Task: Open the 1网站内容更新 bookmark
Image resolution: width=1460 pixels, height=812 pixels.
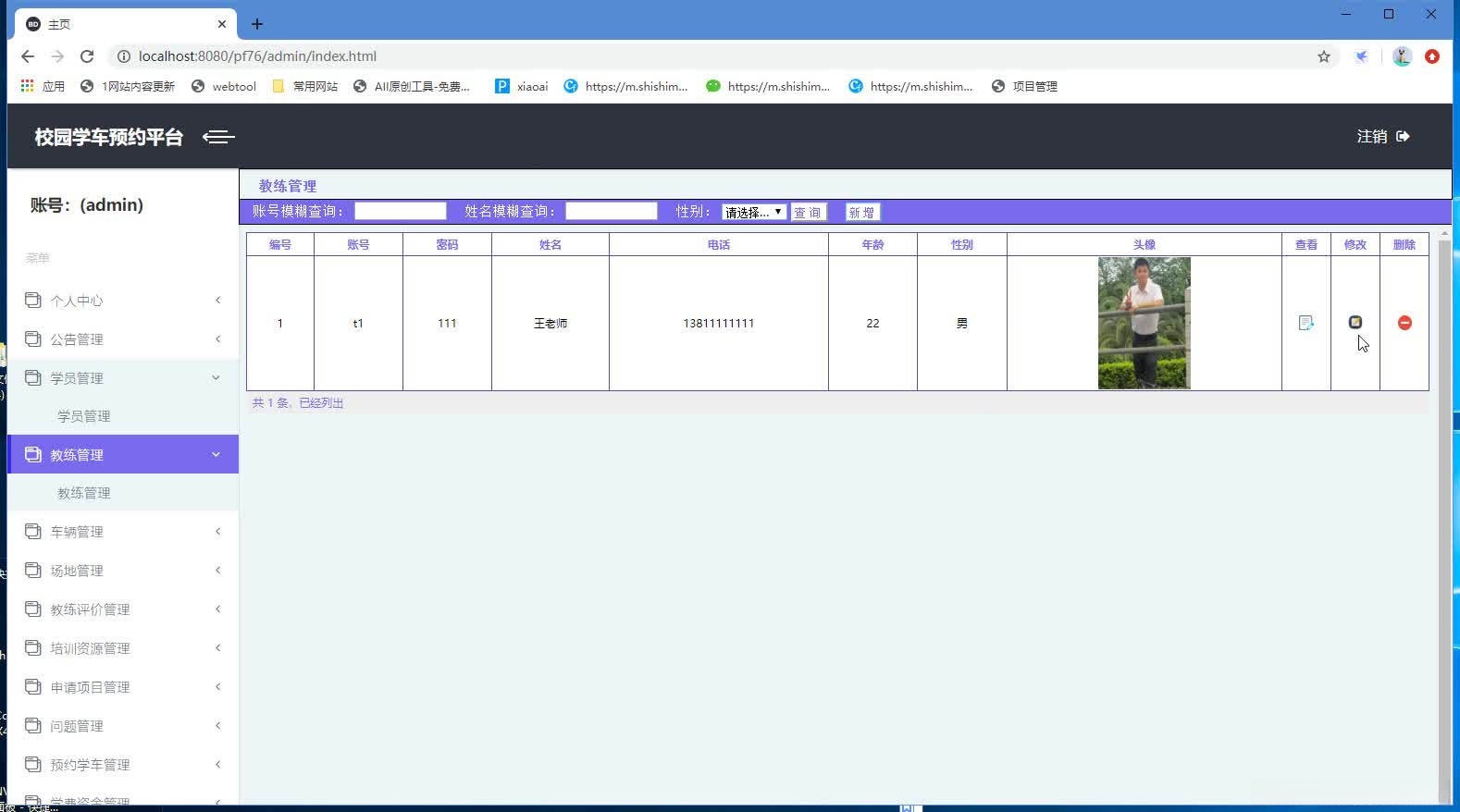Action: pyautogui.click(x=128, y=86)
